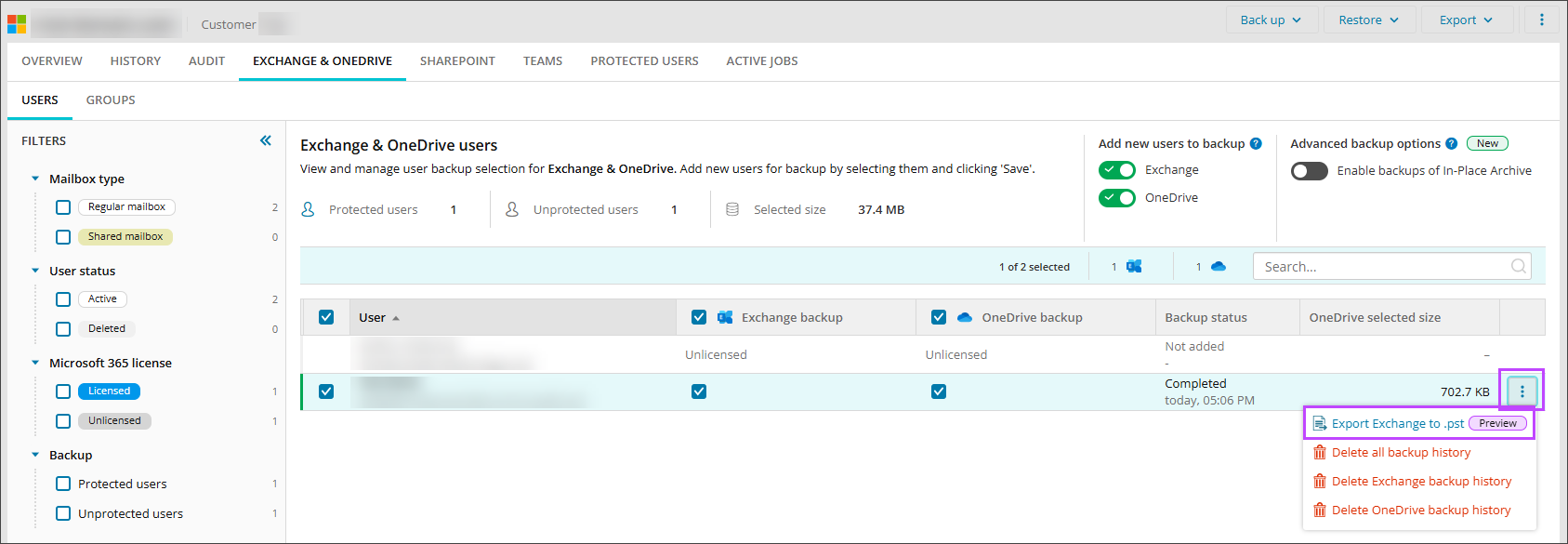Collapse the filters panel with double chevron
The width and height of the screenshot is (1568, 544).
coord(266,140)
